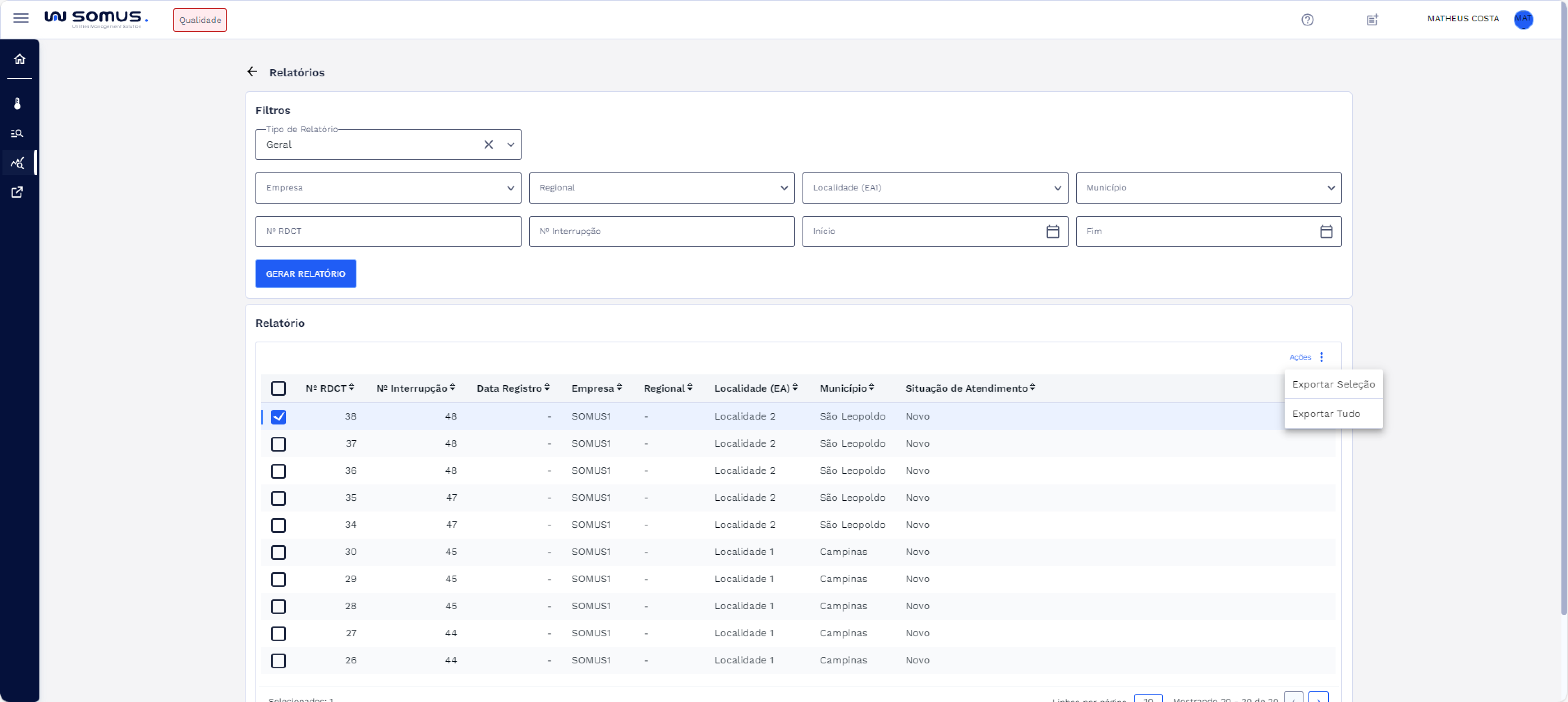Uncheck the row with RDCT 38

click(x=278, y=417)
